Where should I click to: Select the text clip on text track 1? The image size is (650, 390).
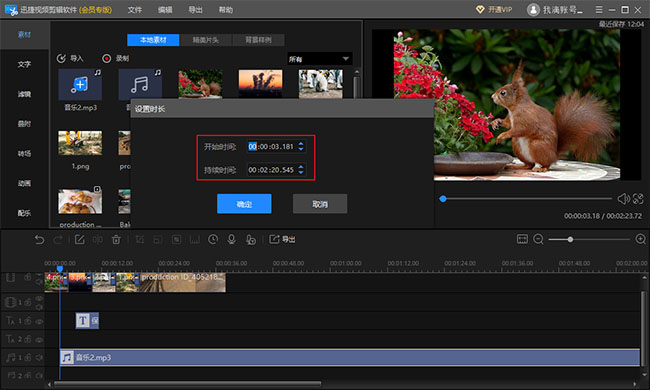87,321
